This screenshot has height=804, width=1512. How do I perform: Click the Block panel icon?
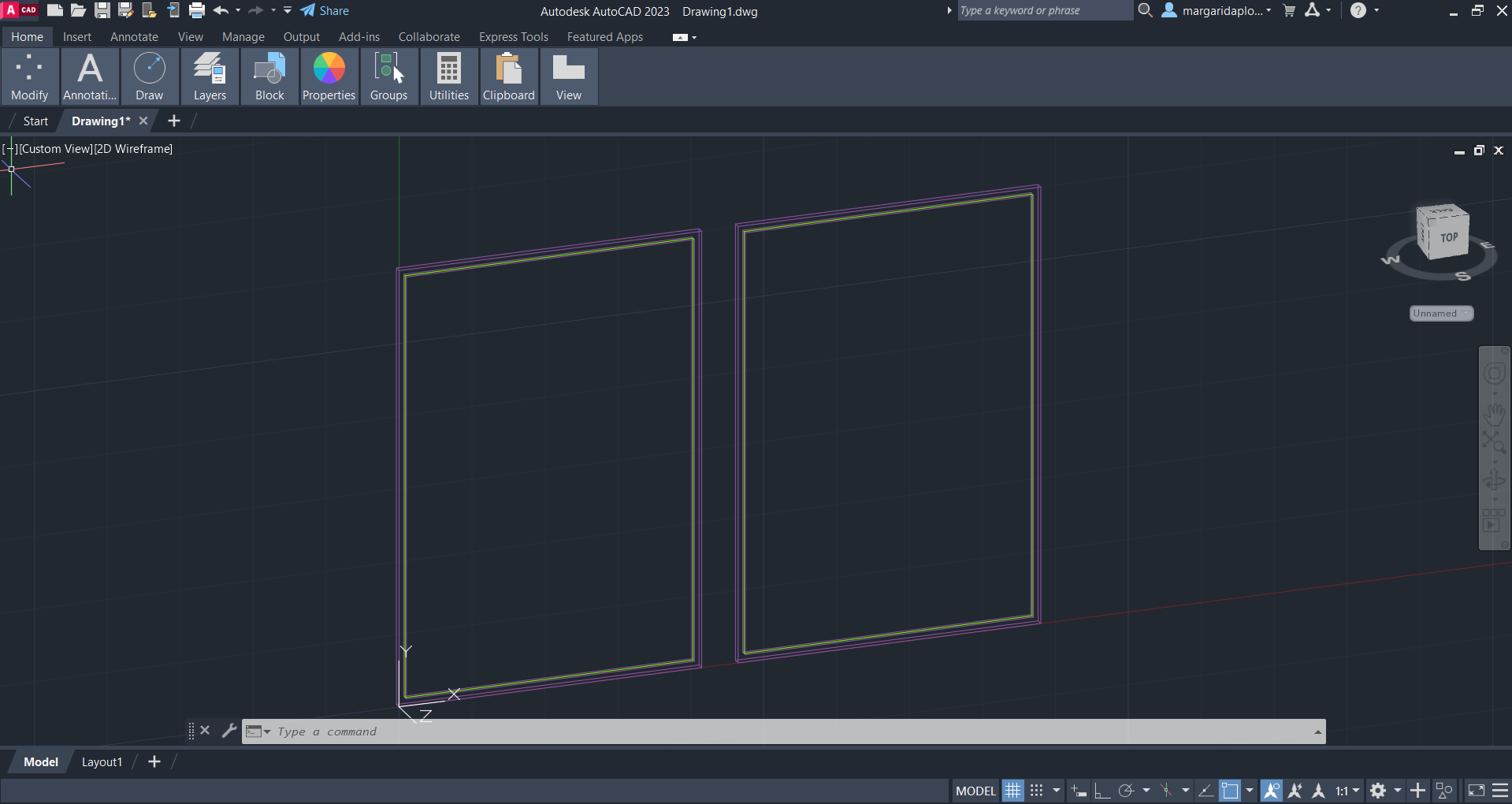point(269,76)
